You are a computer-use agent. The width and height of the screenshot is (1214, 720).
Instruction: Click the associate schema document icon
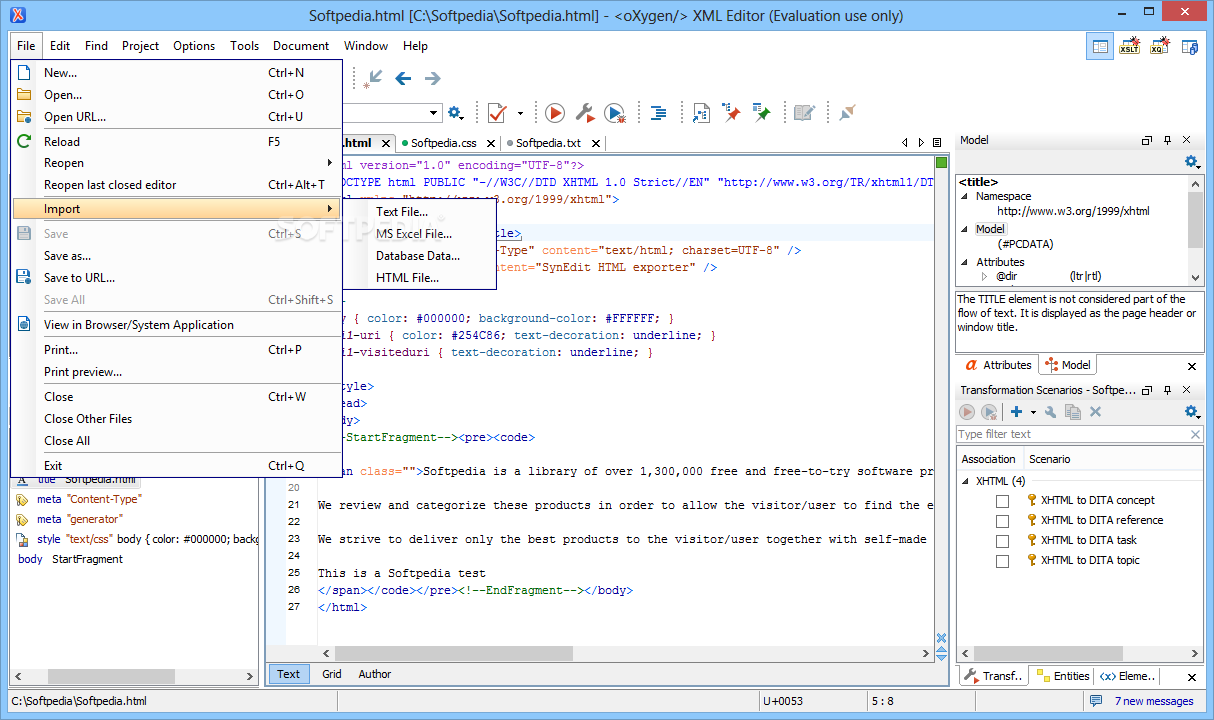tap(702, 113)
